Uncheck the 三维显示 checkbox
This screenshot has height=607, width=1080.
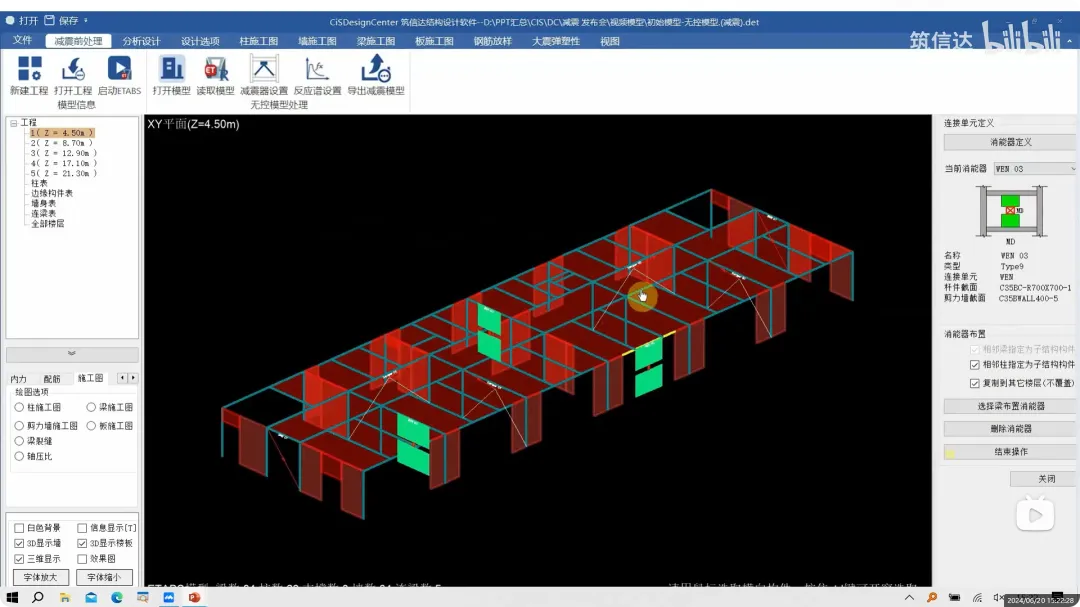coord(19,559)
